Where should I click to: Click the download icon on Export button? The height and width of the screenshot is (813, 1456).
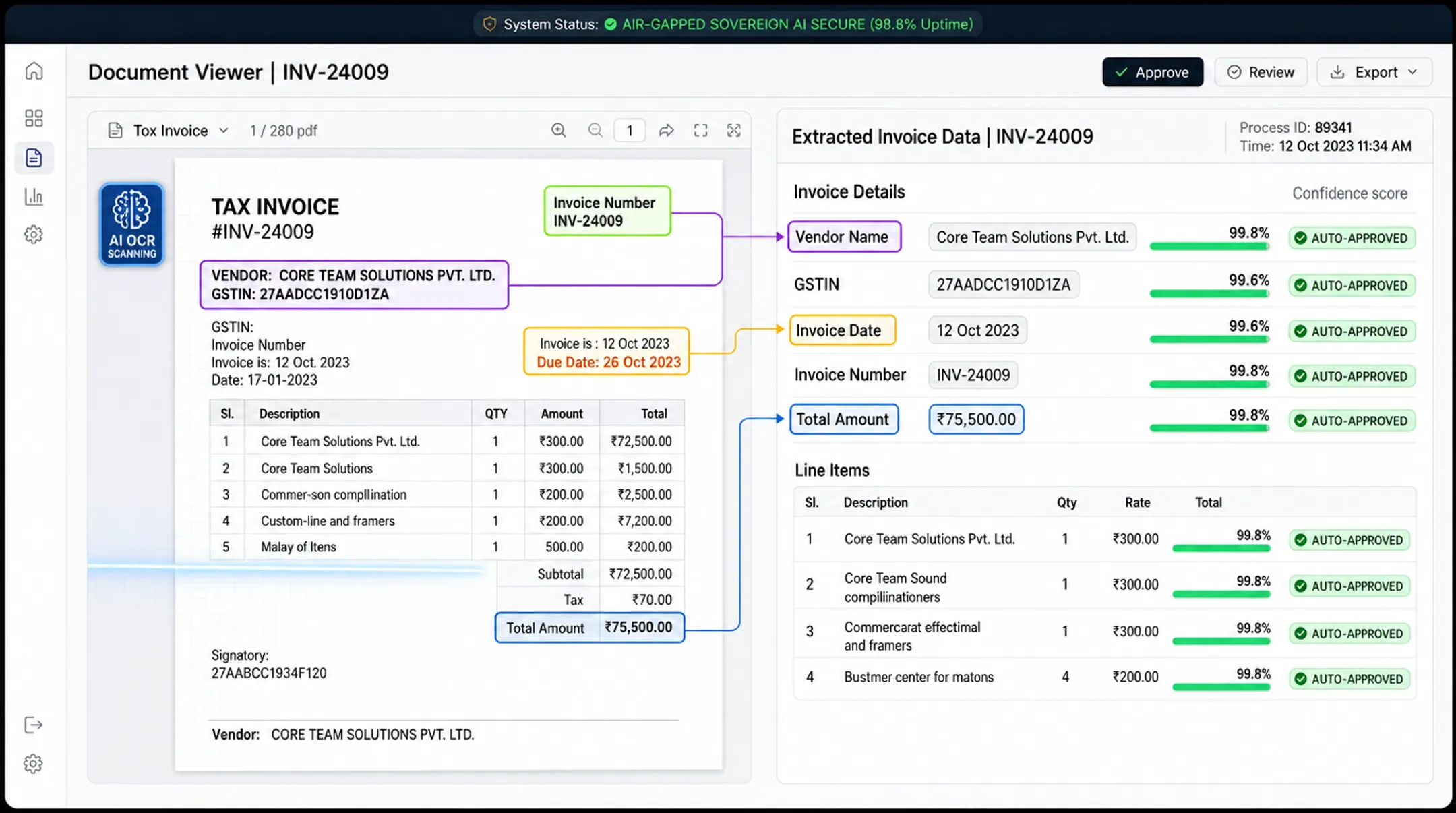1337,72
